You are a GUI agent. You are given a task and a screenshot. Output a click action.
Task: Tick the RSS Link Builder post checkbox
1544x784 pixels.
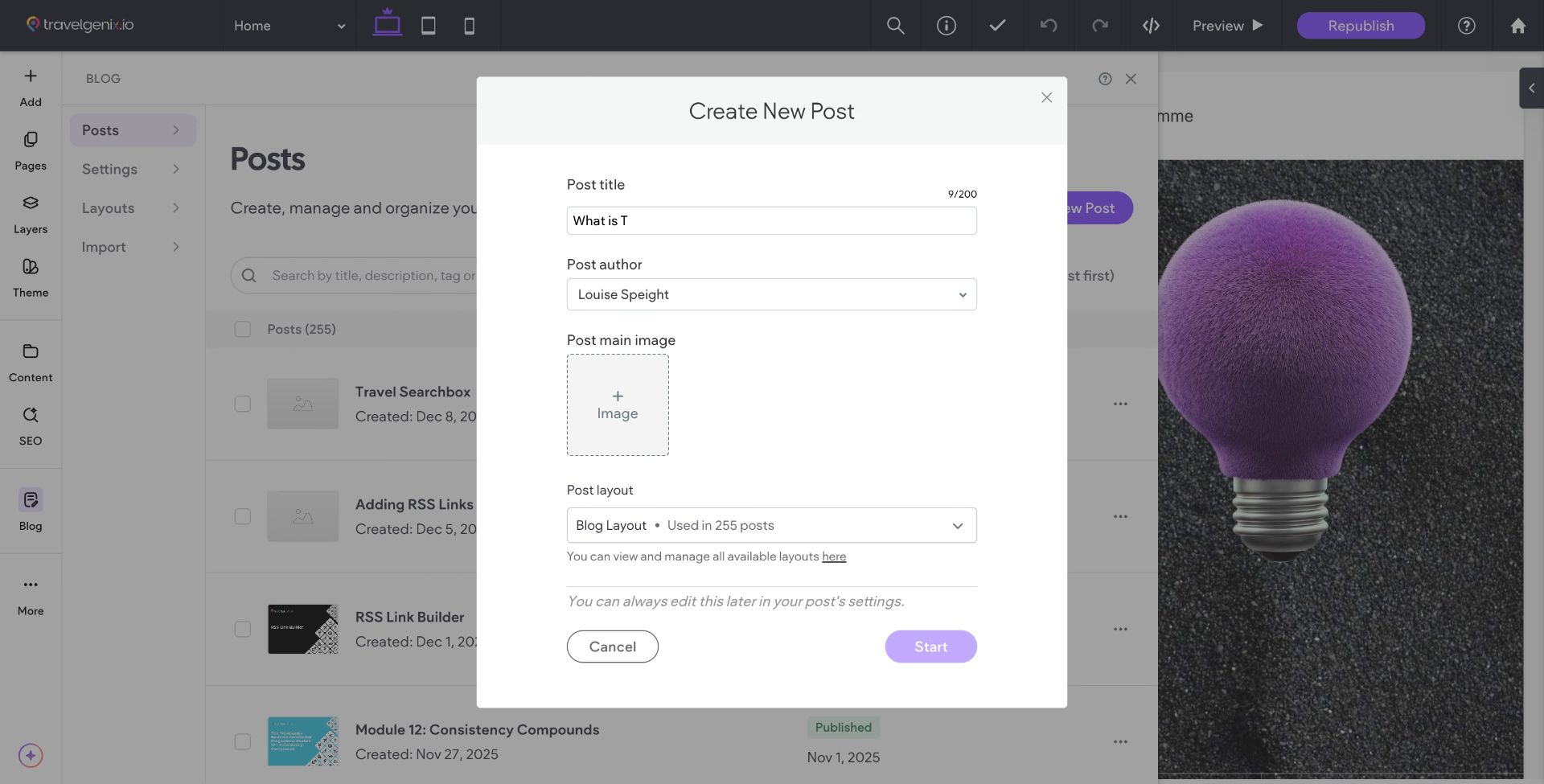click(x=243, y=629)
